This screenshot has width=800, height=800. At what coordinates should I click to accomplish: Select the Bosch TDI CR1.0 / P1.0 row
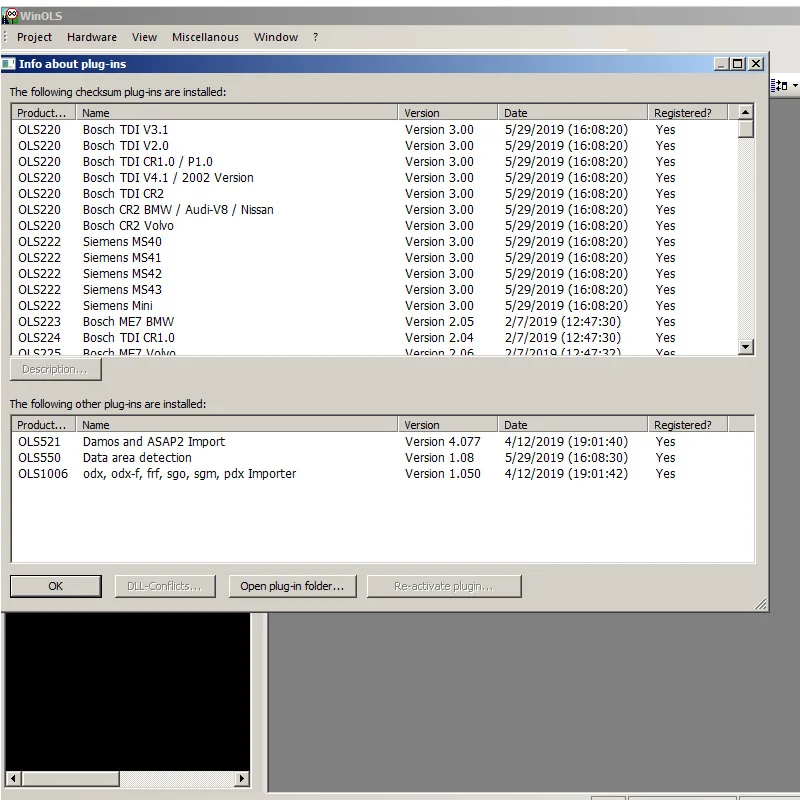tap(374, 162)
